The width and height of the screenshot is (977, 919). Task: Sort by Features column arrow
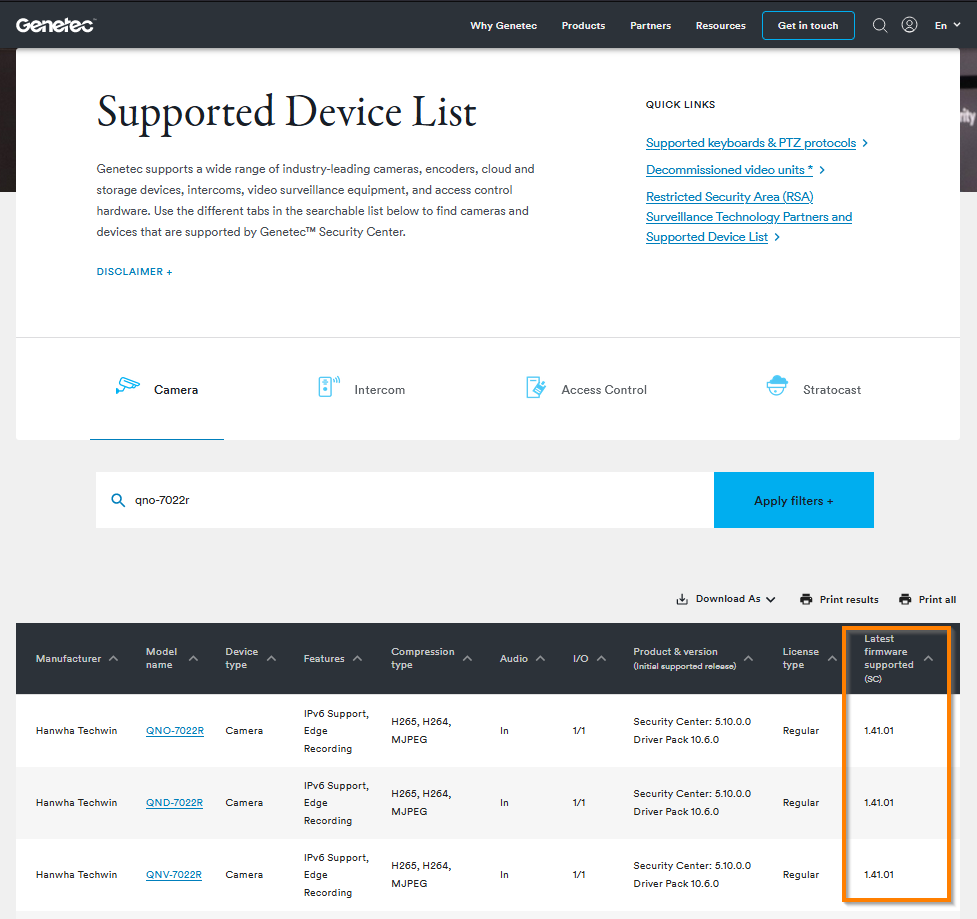coord(357,658)
